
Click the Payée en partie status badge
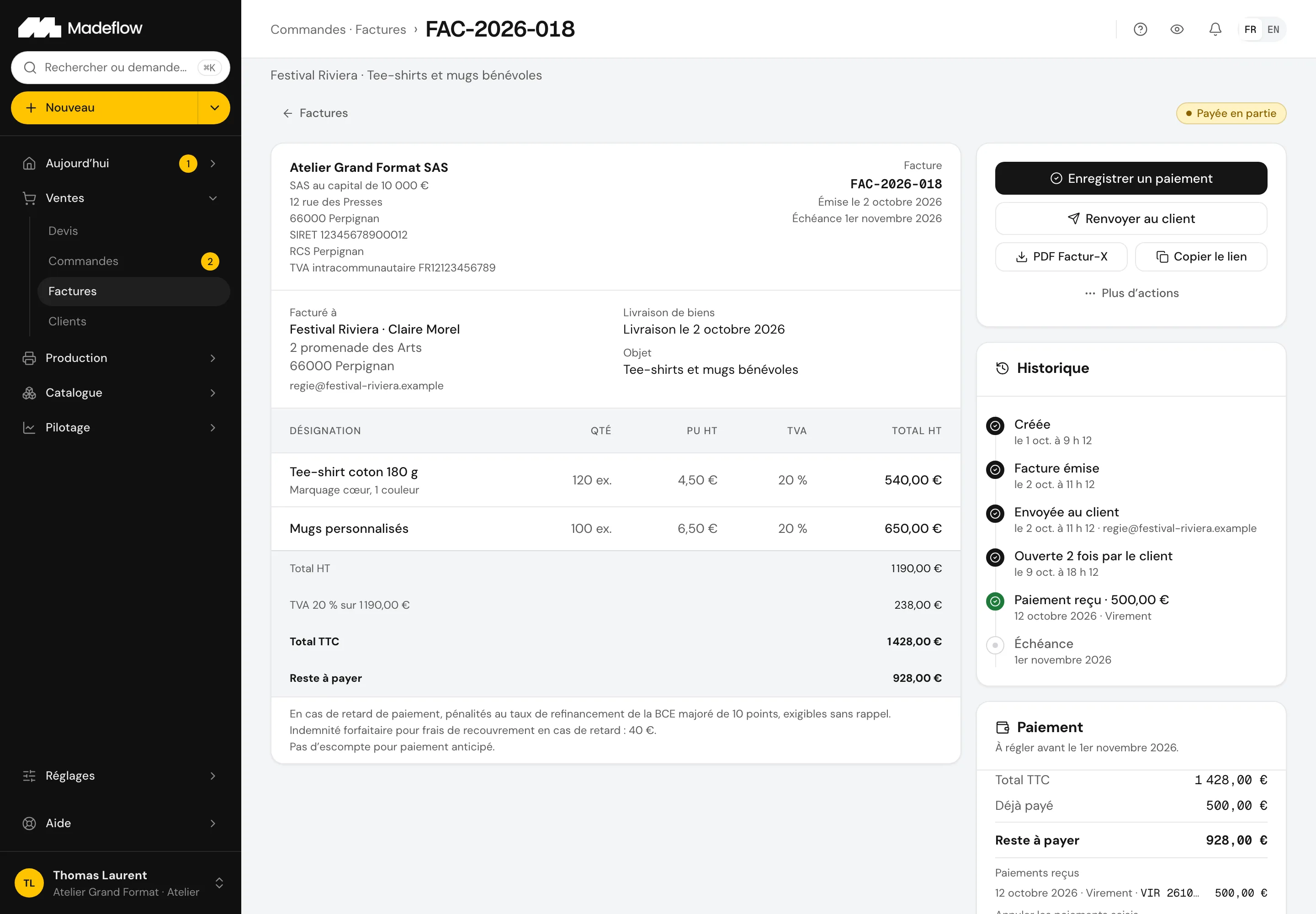point(1231,113)
